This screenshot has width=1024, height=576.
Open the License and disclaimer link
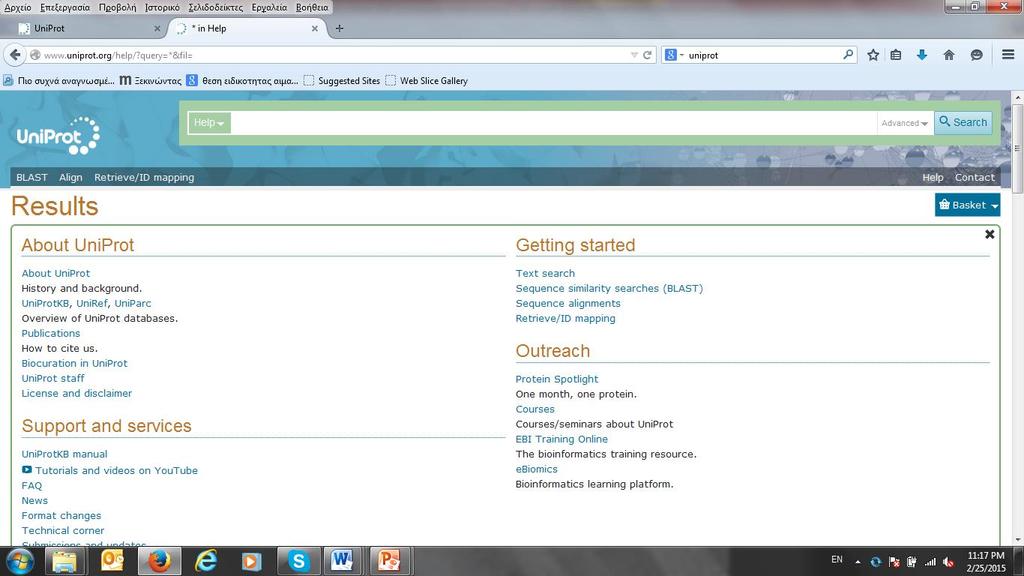[76, 393]
